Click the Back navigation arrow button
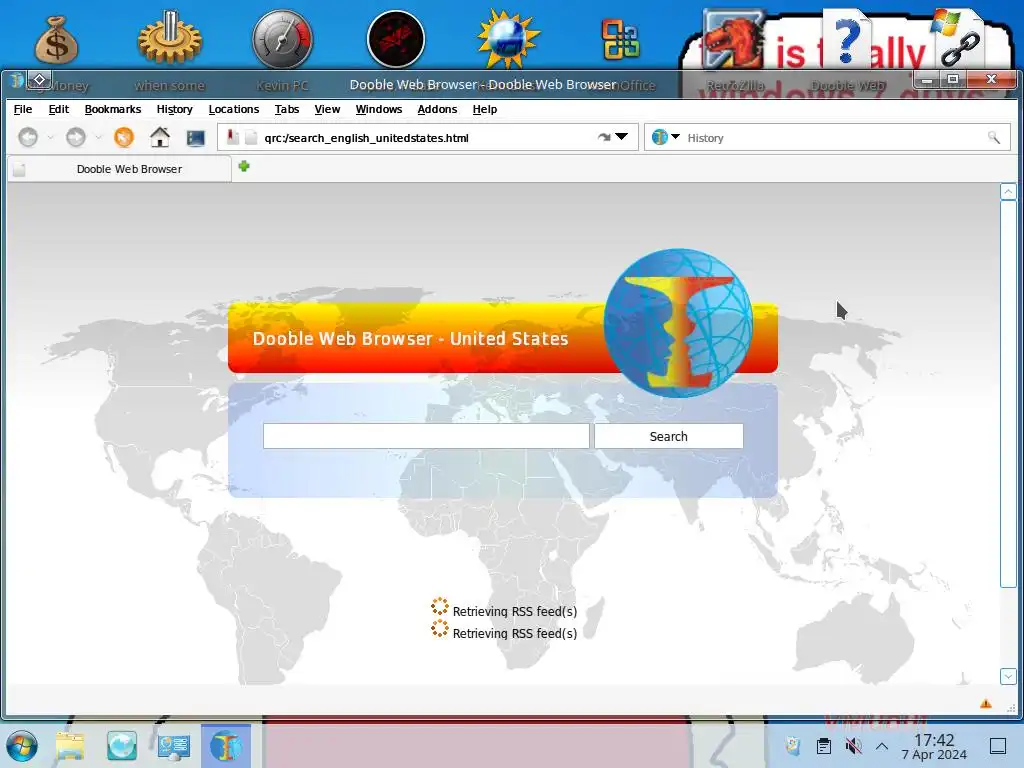The image size is (1024, 768). coord(28,138)
